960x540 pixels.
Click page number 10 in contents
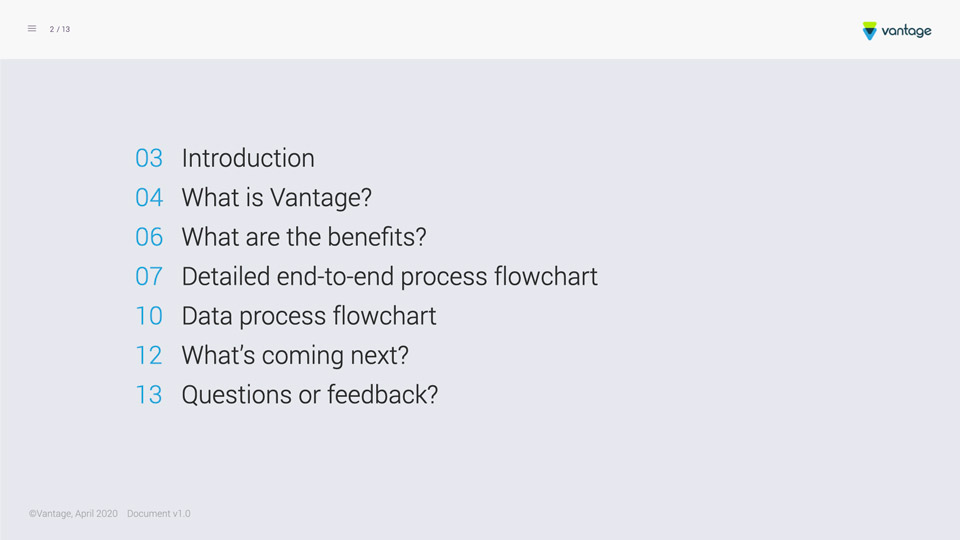tap(149, 316)
